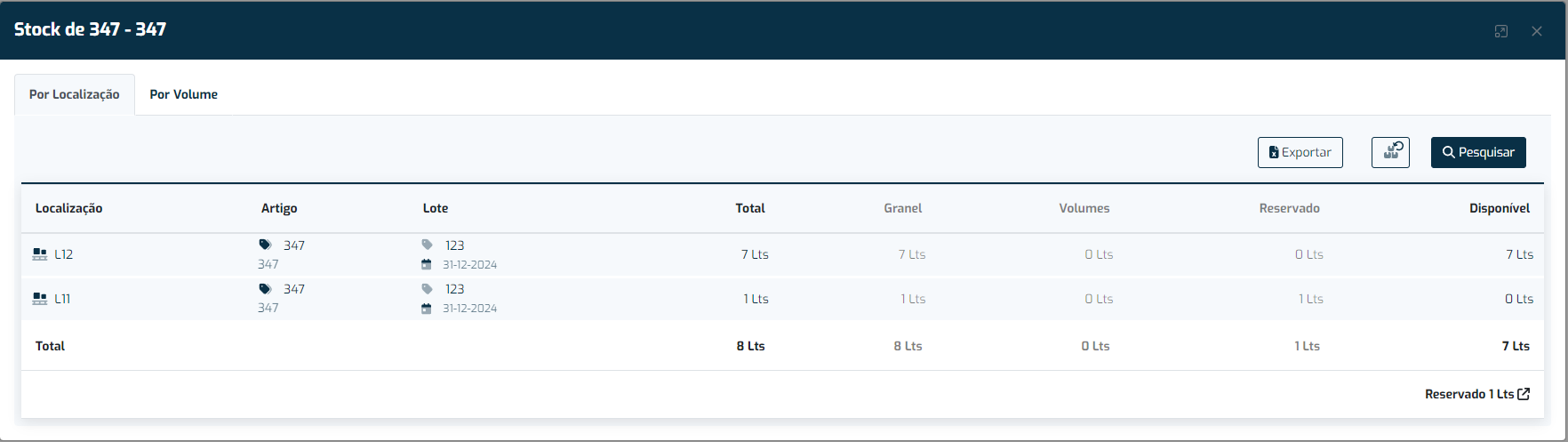
Task: Expand dialog with the maximize icon
Action: click(x=1501, y=31)
